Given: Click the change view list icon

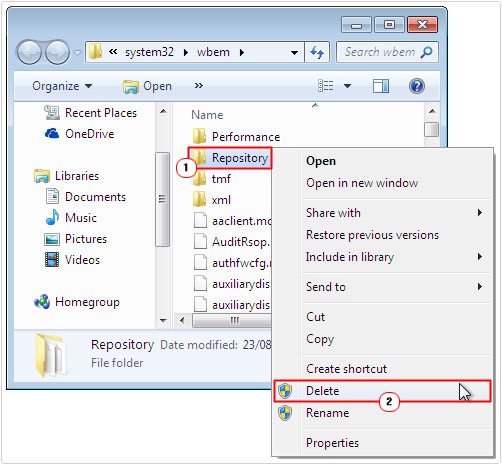Looking at the screenshot, I should click(326, 86).
